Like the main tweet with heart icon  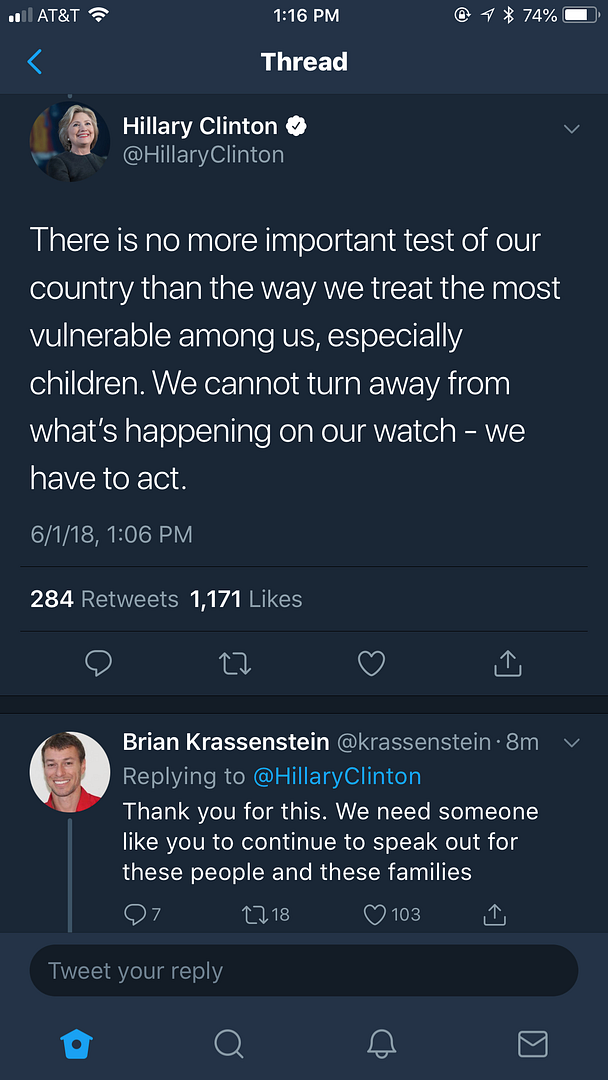pyautogui.click(x=371, y=663)
